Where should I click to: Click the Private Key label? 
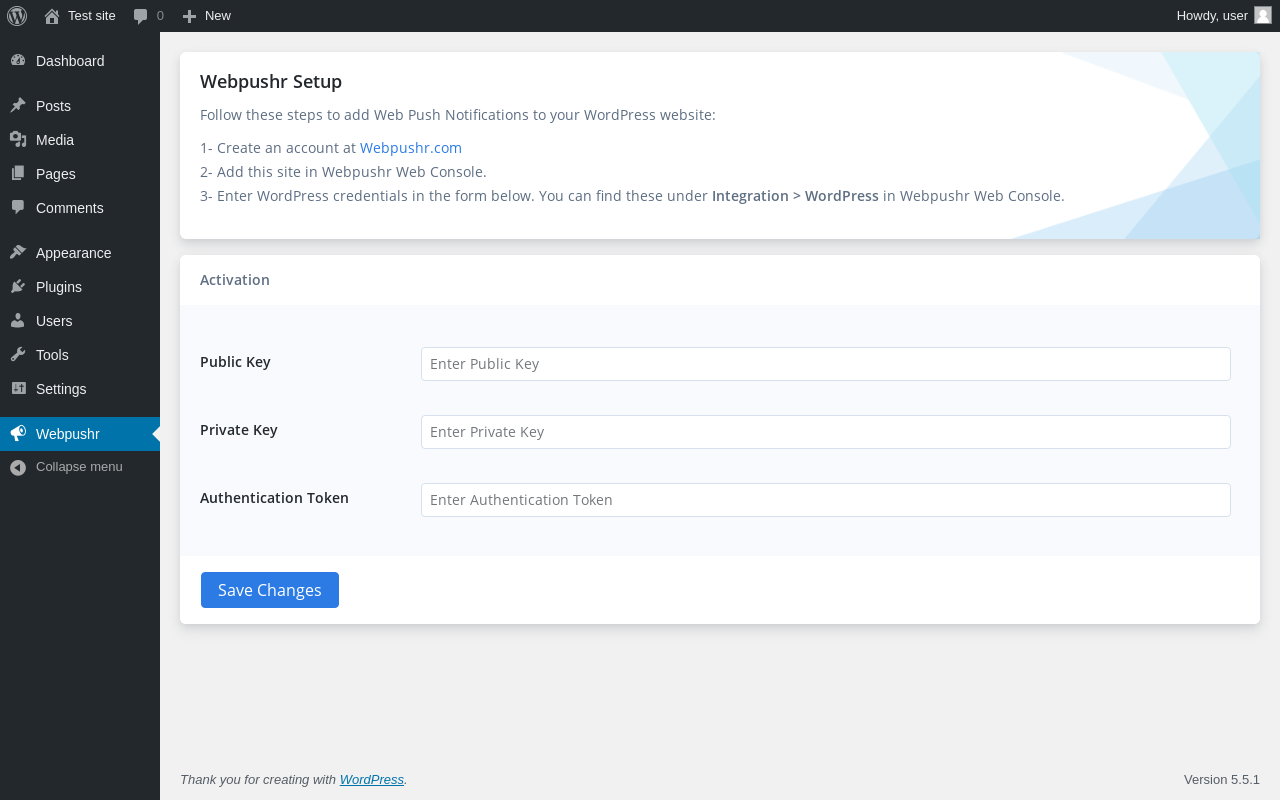239,430
